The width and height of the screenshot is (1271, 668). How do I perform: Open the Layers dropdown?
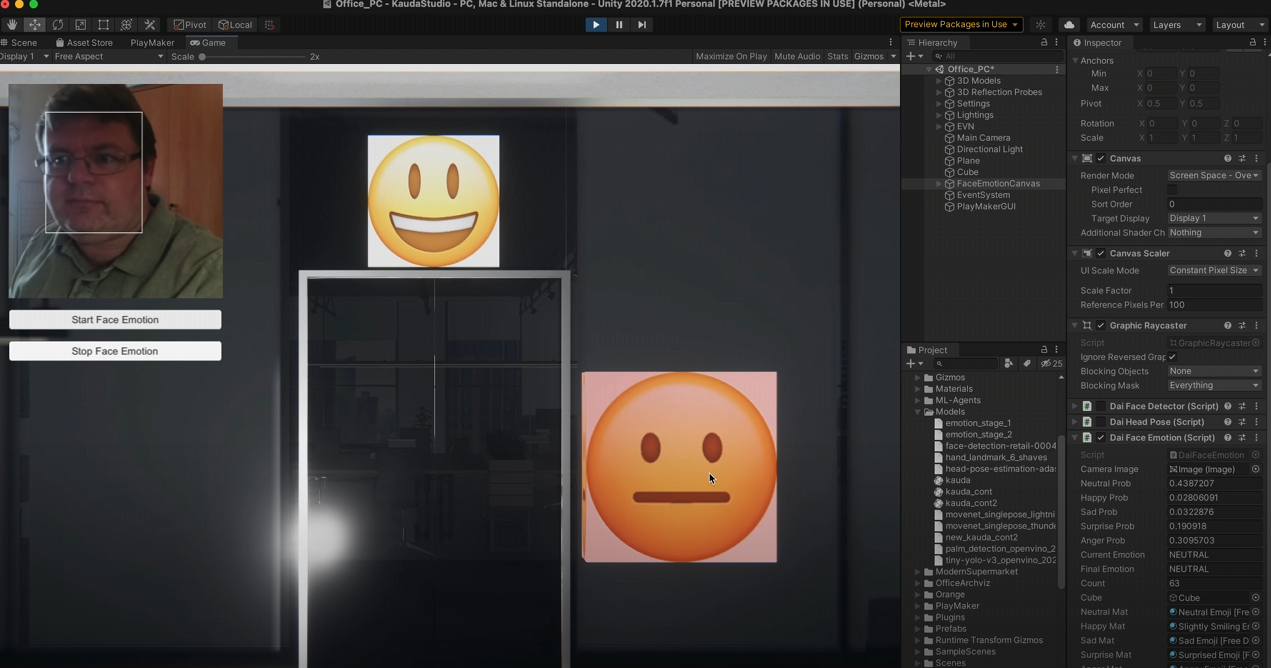(1176, 24)
